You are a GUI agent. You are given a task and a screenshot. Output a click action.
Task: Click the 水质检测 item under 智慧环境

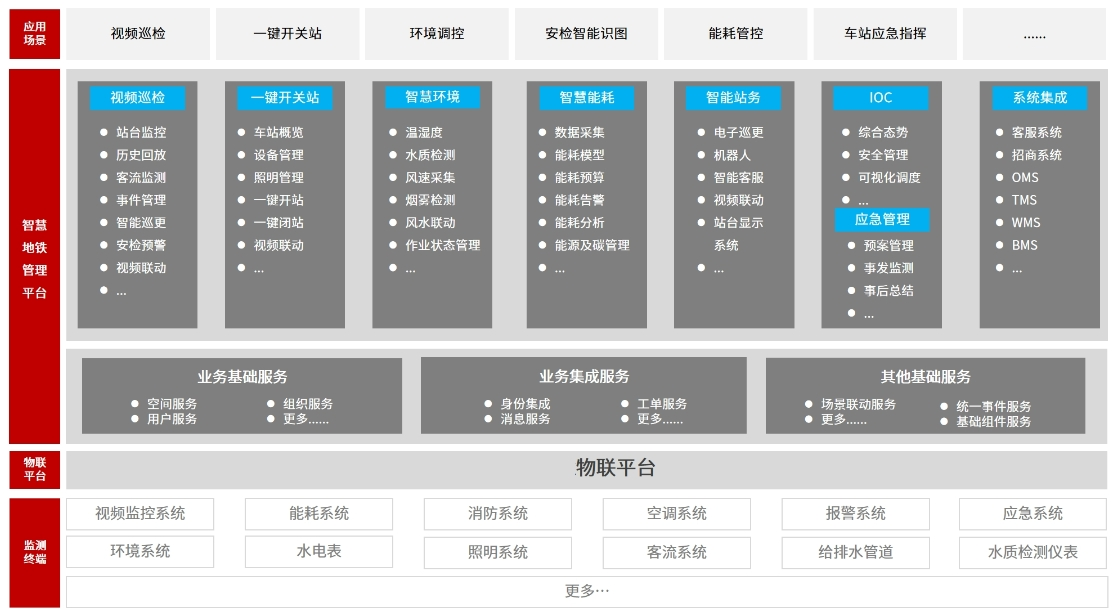pyautogui.click(x=430, y=155)
